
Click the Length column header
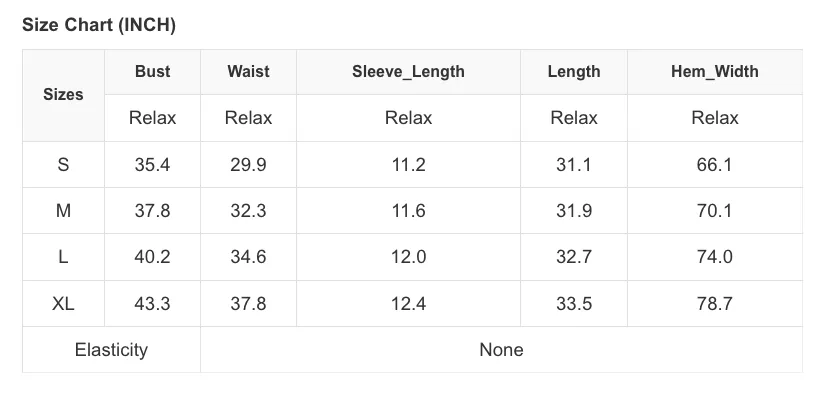pos(574,72)
